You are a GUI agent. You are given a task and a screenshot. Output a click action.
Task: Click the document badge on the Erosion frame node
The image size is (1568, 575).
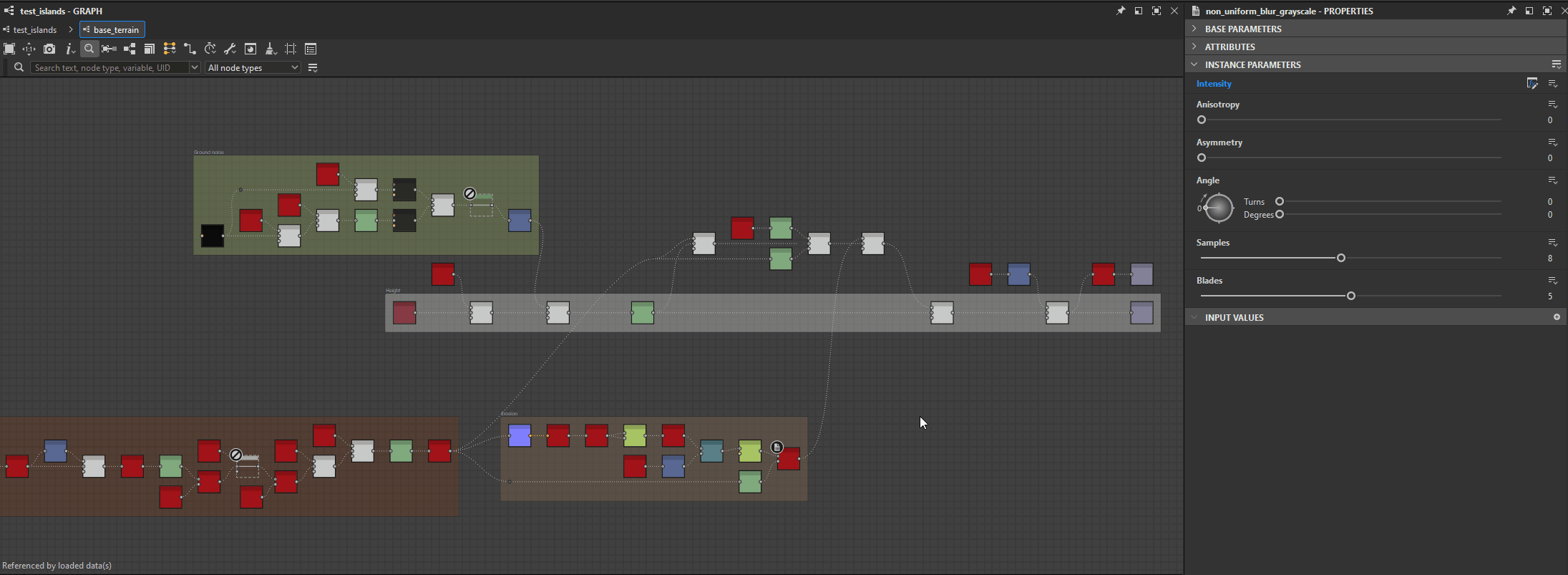(776, 447)
